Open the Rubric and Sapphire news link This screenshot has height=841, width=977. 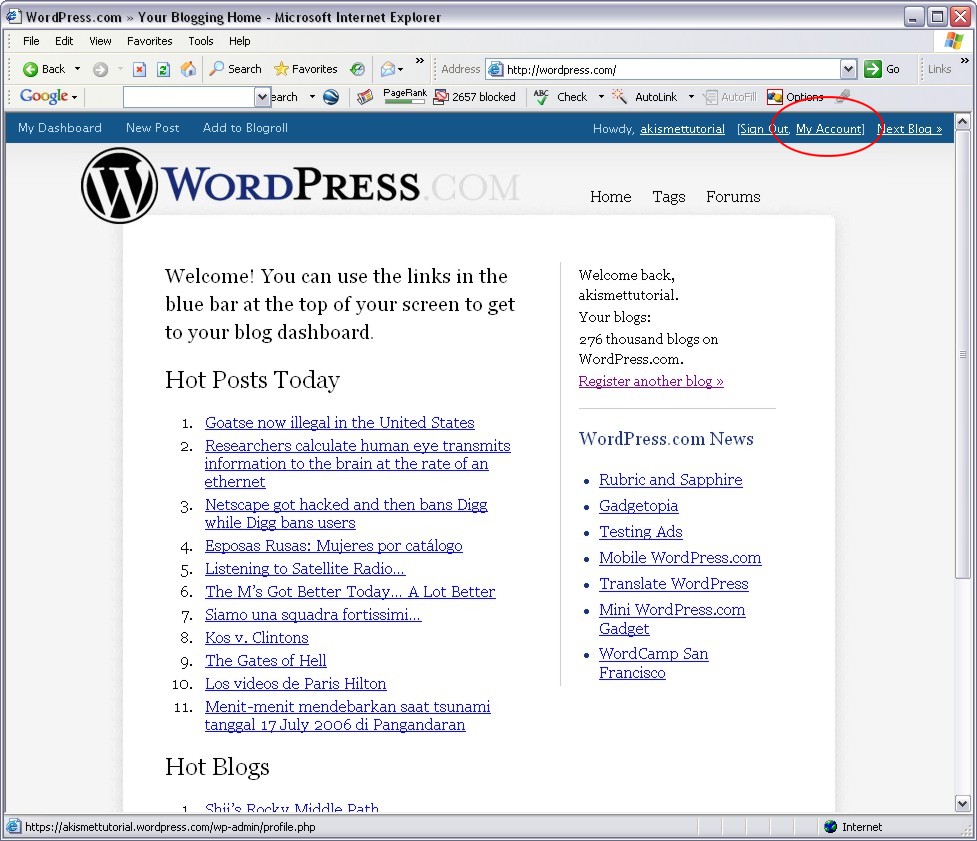670,480
